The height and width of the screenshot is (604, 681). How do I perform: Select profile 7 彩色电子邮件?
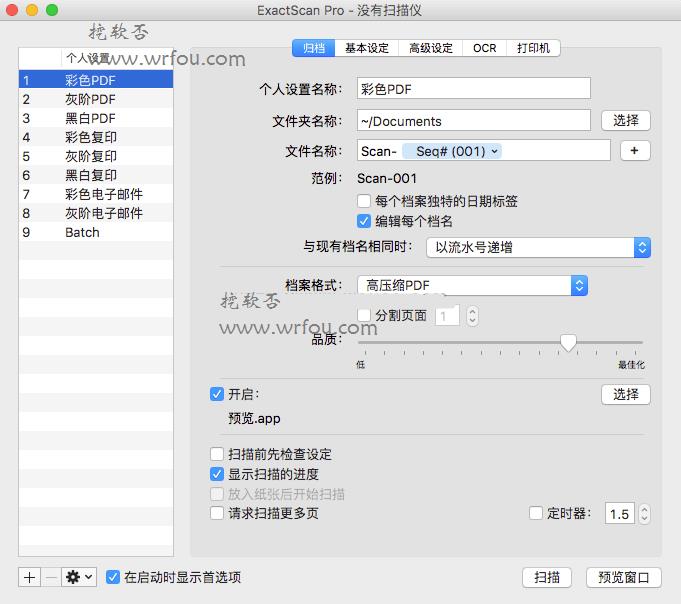[x=96, y=194]
